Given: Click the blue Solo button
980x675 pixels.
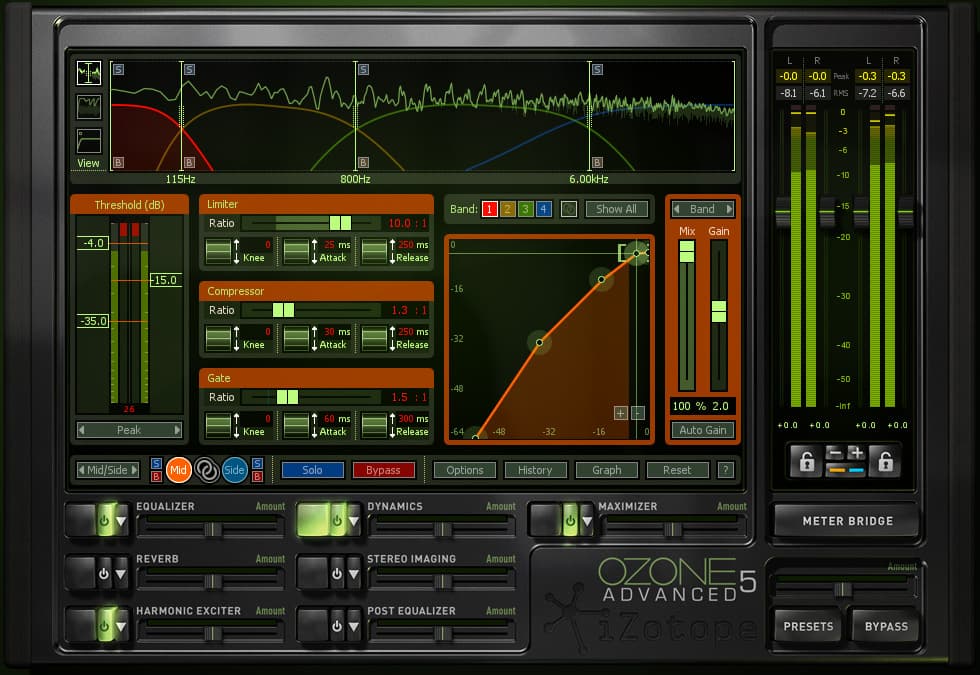Looking at the screenshot, I should pos(312,470).
